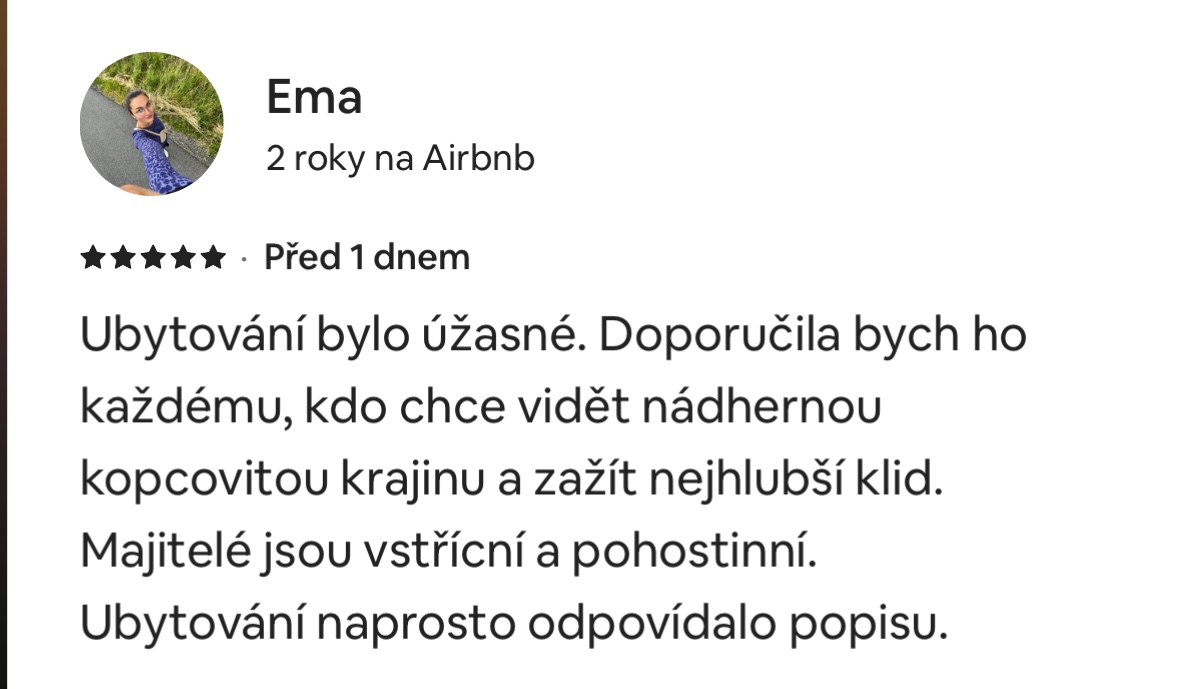The image size is (1179, 689).
Task: Click the word 'Doporučila' in the review
Action: coord(719,335)
